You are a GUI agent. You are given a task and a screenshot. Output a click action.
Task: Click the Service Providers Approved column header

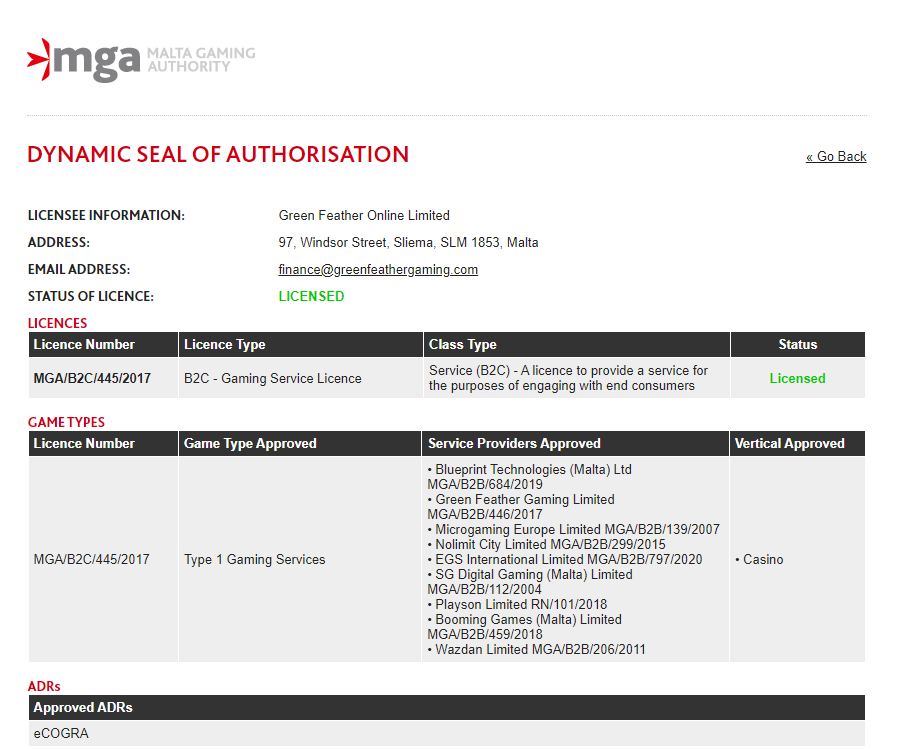pos(575,443)
